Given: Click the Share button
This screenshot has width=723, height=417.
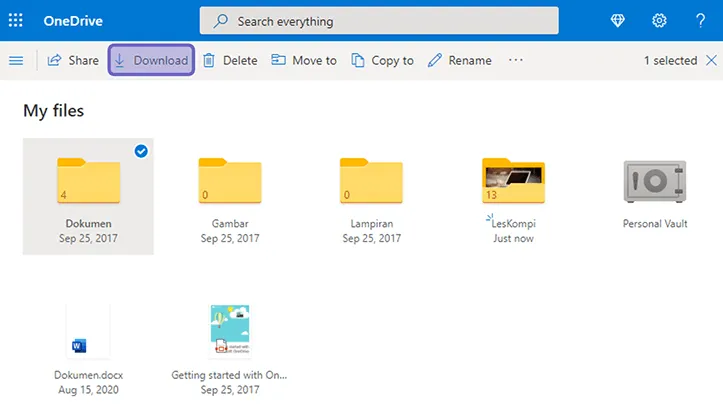Looking at the screenshot, I should 73,60.
